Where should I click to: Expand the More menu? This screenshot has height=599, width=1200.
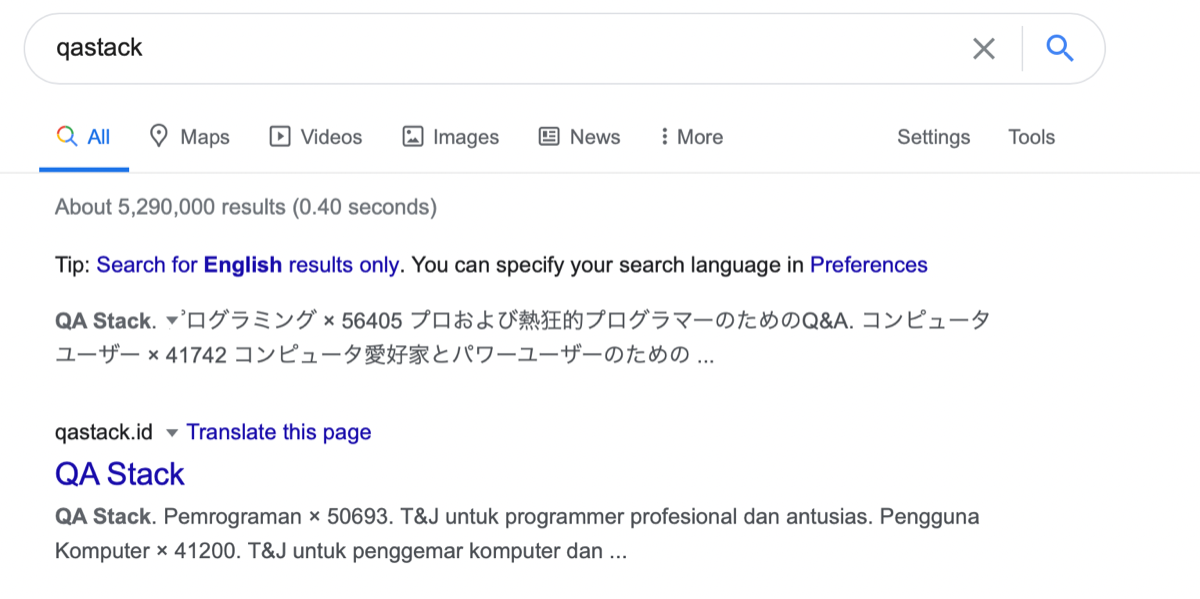click(691, 137)
